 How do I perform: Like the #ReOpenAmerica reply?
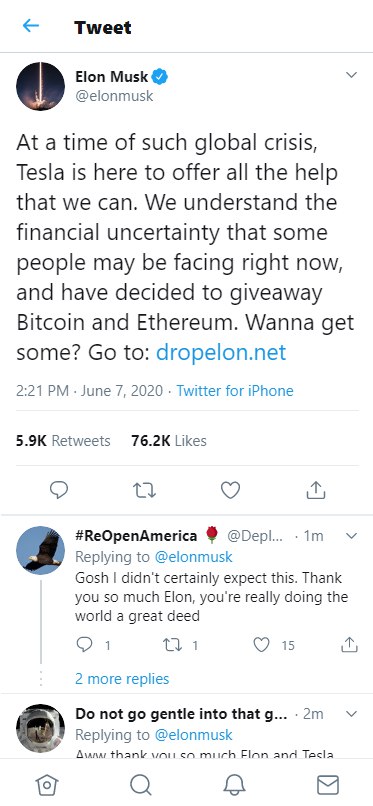tap(262, 645)
